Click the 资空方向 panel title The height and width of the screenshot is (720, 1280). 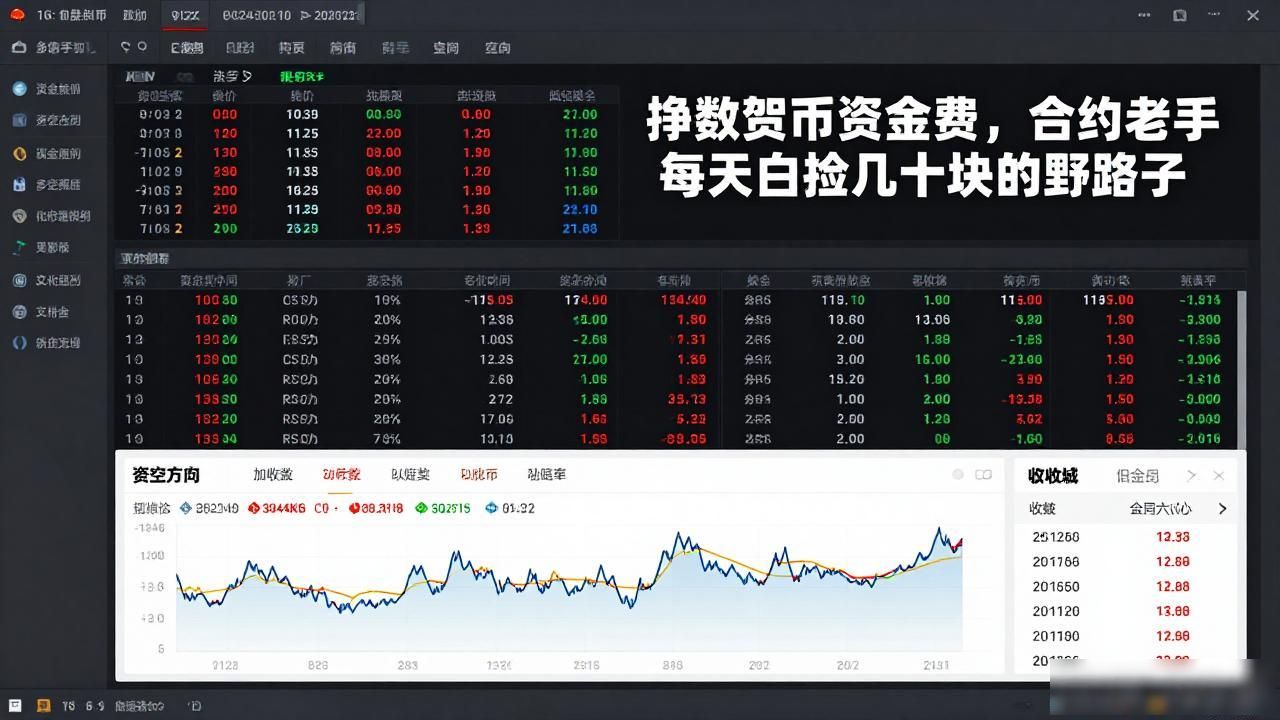click(x=166, y=474)
